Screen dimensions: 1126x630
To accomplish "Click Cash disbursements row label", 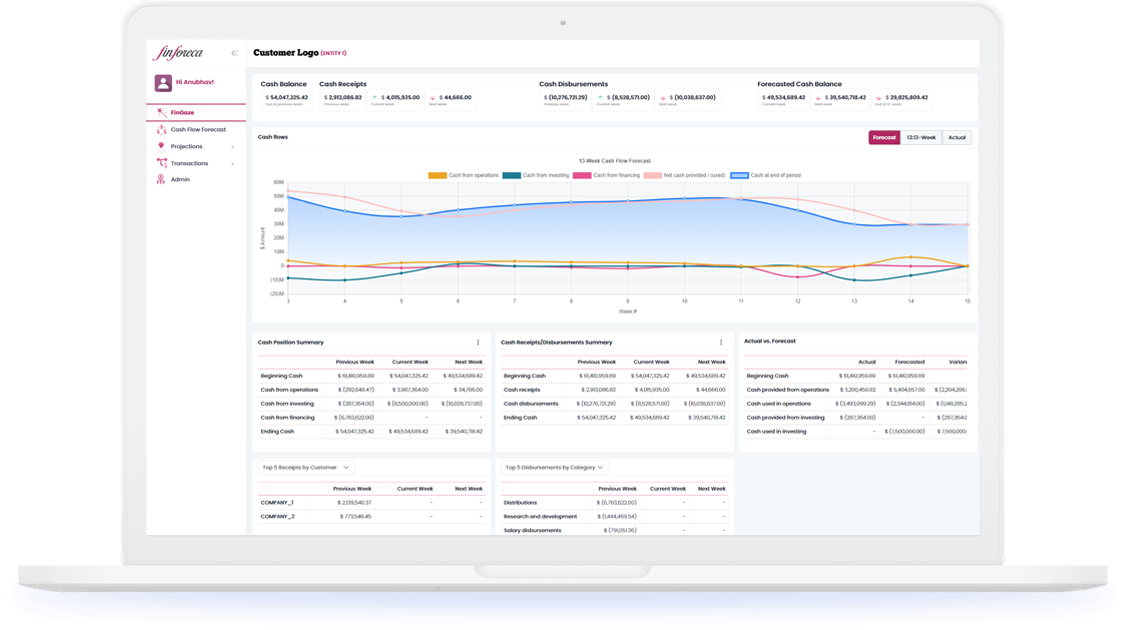I will (531, 404).
